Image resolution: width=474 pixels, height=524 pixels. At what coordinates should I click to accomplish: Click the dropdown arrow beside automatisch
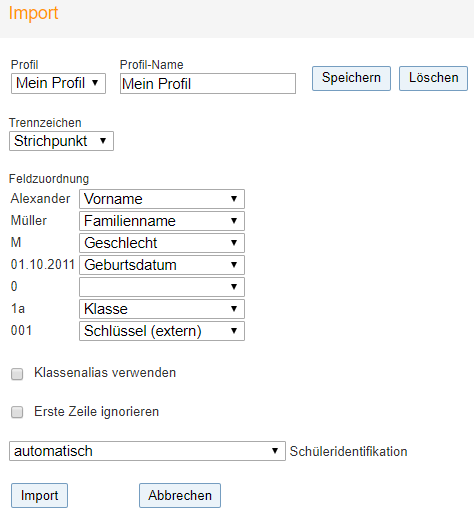pos(275,451)
